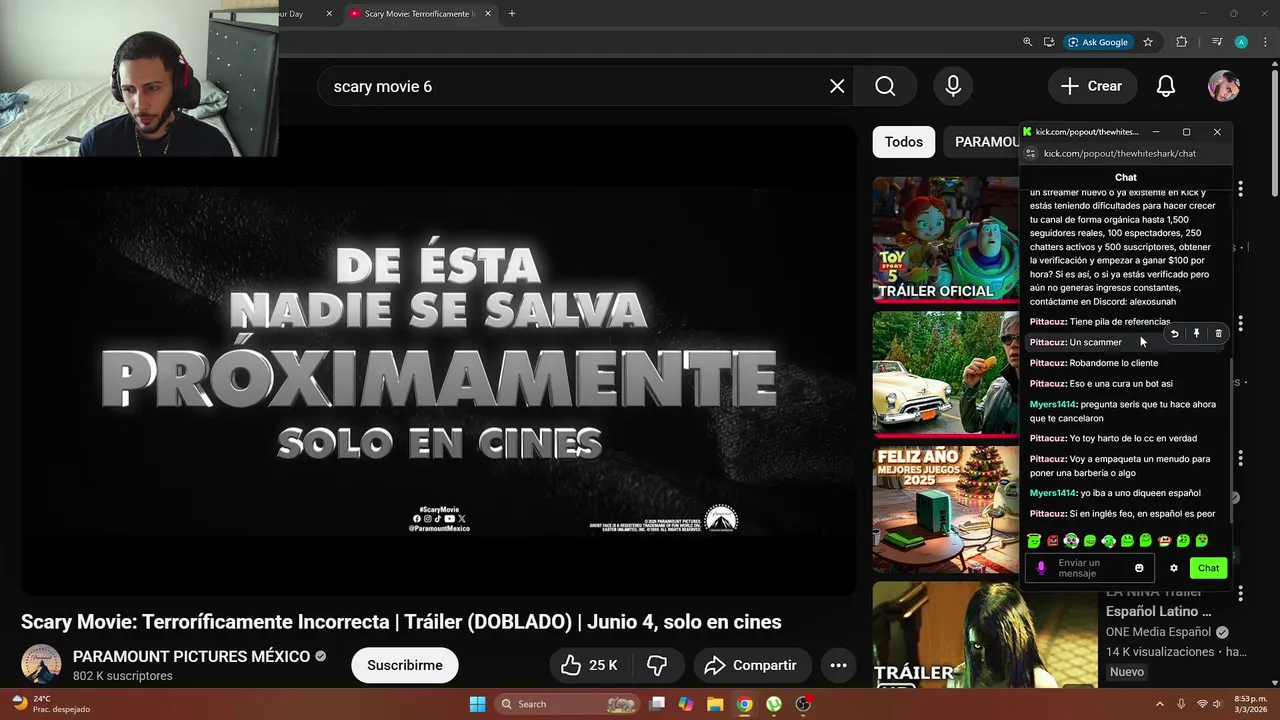Click the ONE Media Español channel name

(1158, 632)
